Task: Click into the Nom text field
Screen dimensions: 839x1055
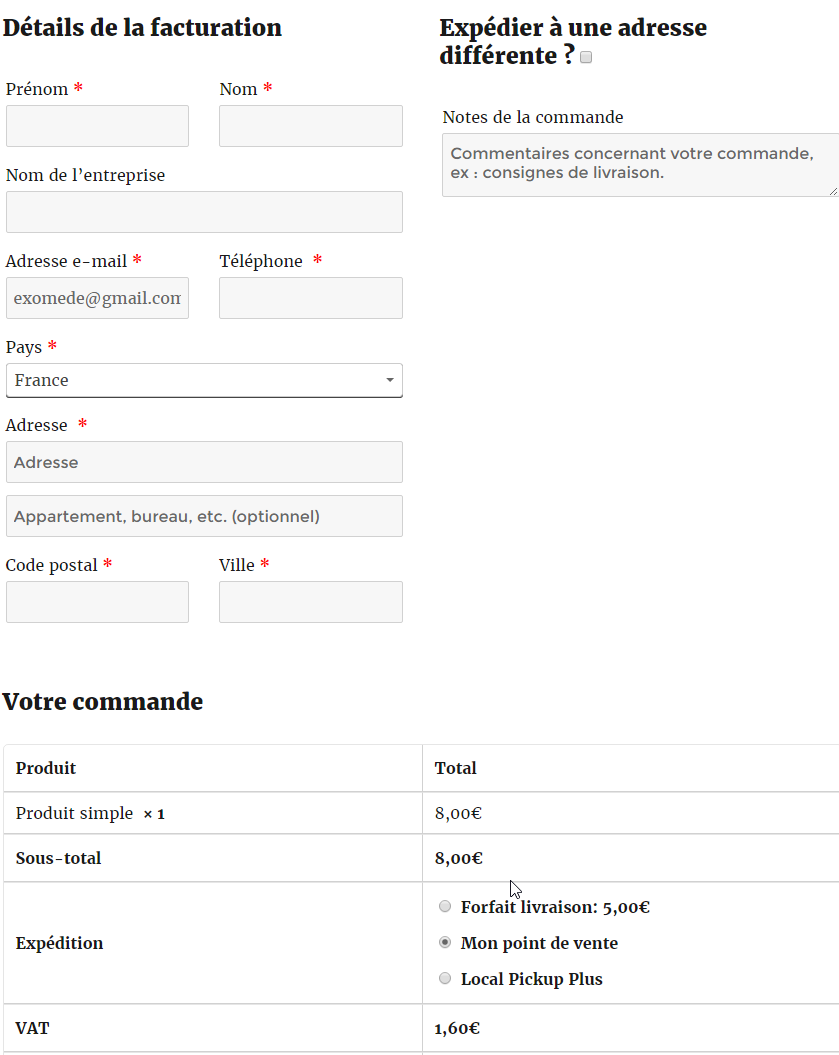Action: (x=310, y=126)
